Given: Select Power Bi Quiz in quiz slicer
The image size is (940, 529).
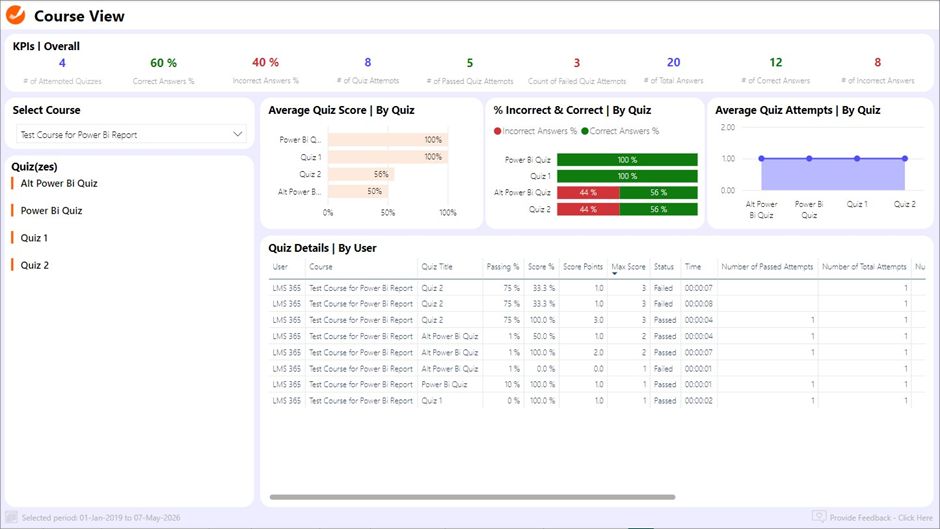Looking at the screenshot, I should click(51, 211).
